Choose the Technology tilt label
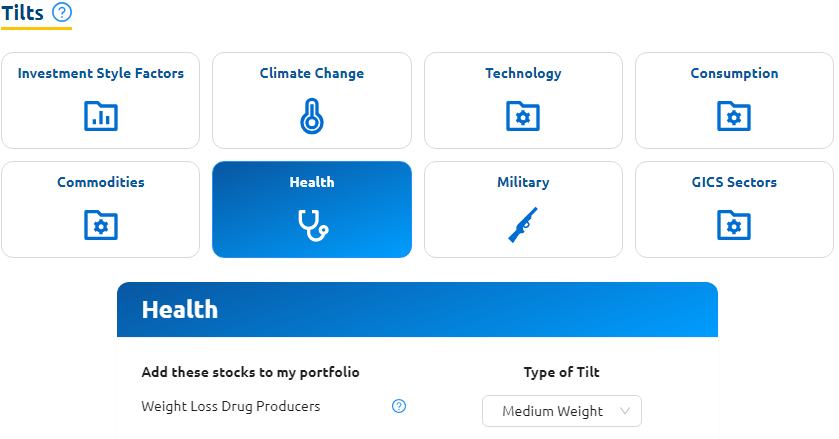839x439 pixels. pyautogui.click(x=523, y=73)
